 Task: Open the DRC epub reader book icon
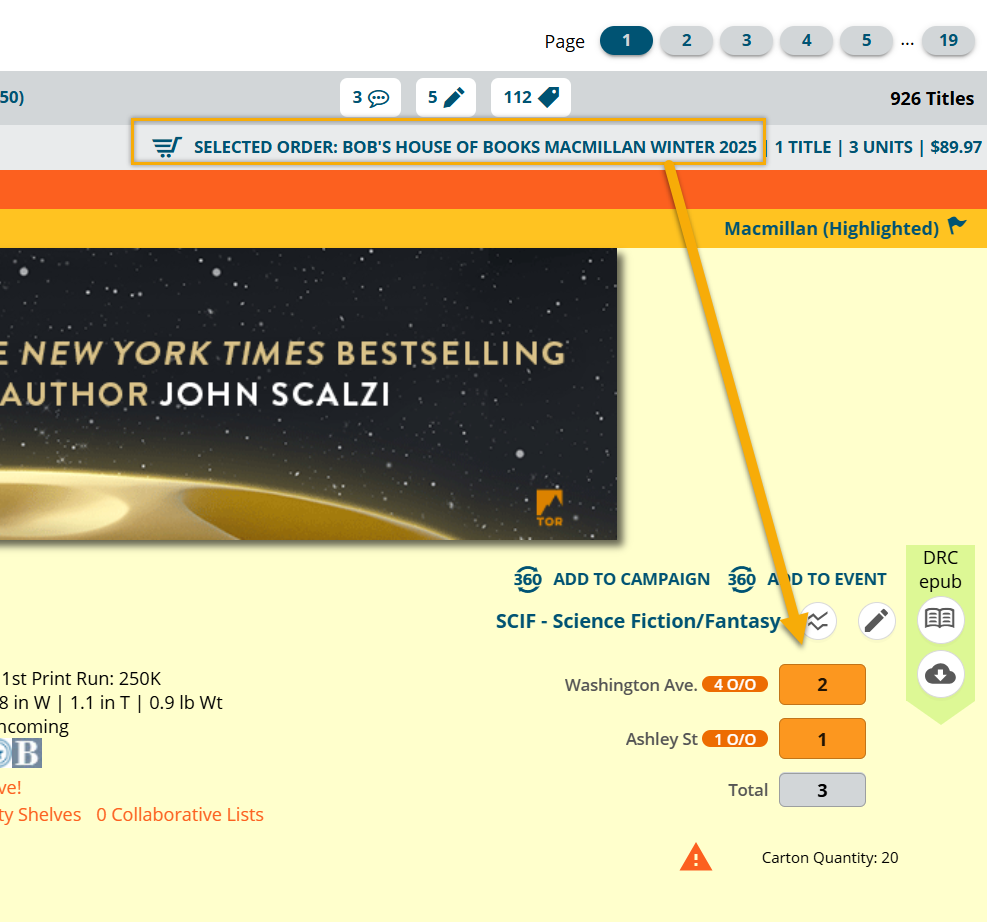click(x=940, y=619)
